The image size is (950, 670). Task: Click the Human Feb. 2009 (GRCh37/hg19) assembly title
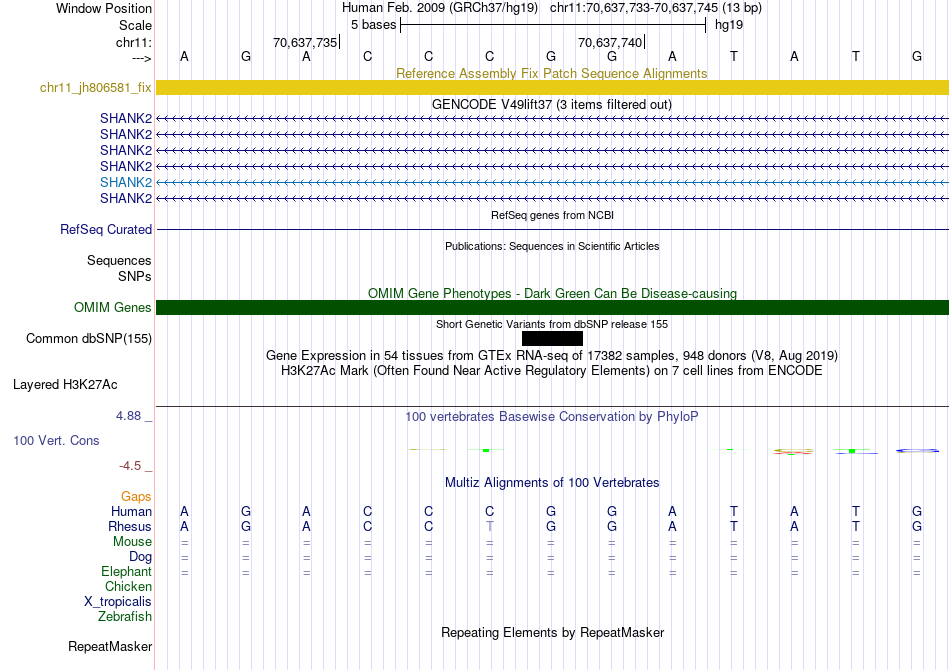[x=440, y=8]
